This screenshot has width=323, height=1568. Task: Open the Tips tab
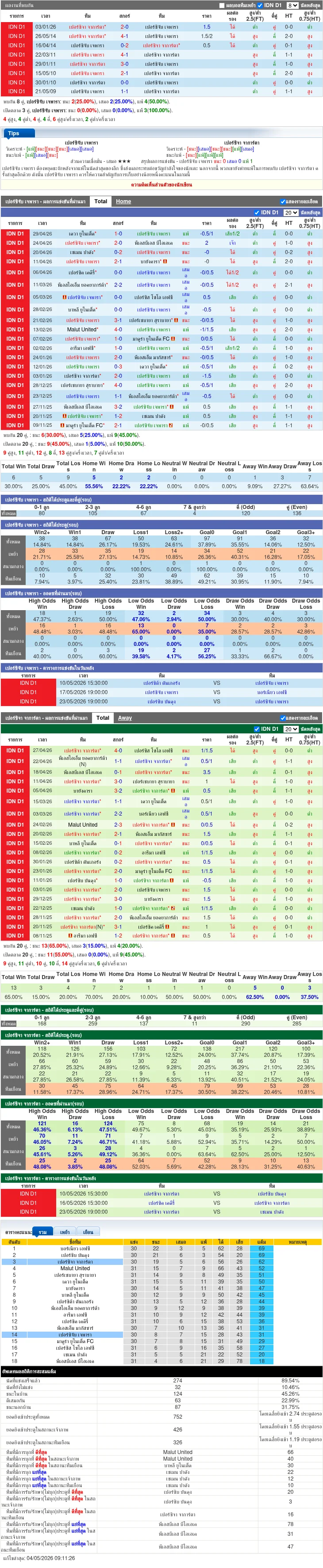click(13, 133)
